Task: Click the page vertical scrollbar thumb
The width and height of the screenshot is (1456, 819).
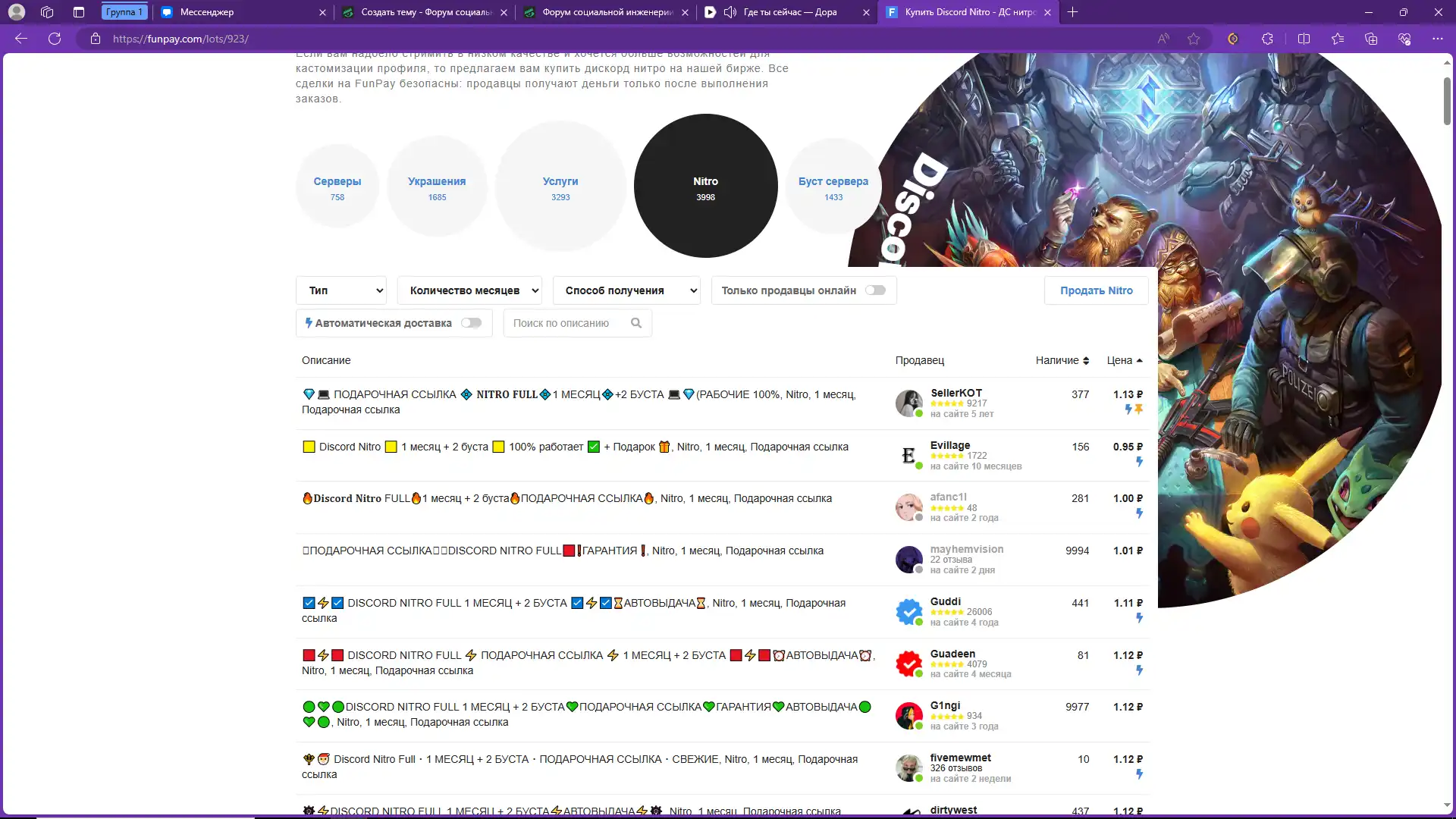Action: (x=1447, y=100)
